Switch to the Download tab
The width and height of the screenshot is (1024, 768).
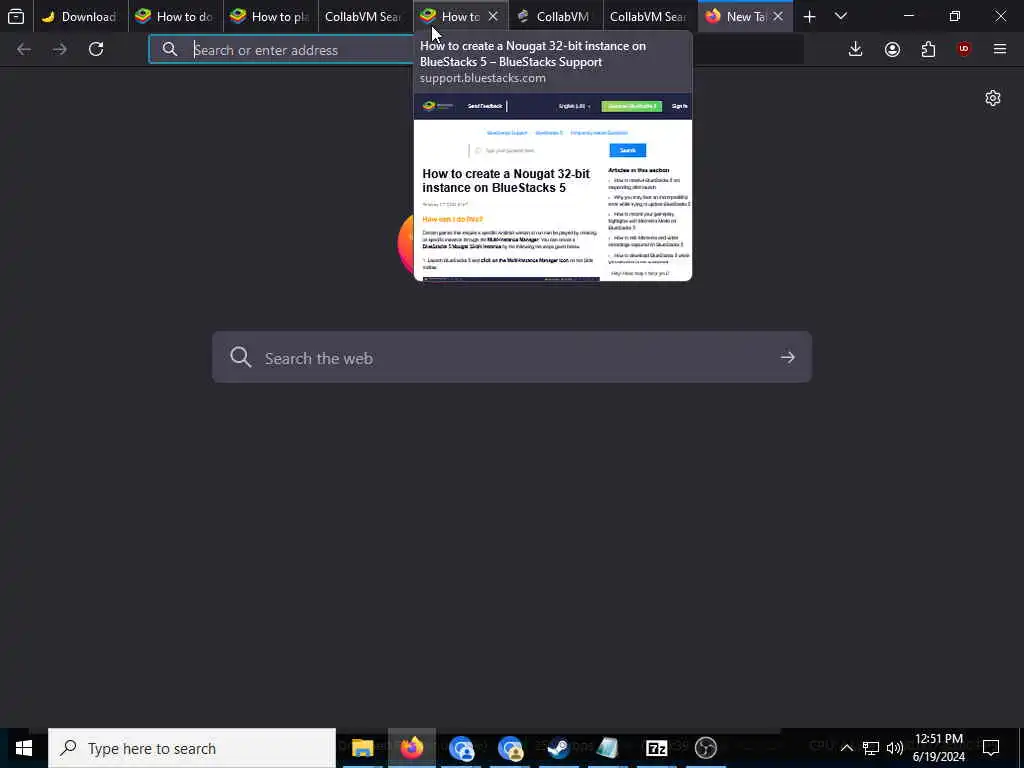[x=81, y=16]
